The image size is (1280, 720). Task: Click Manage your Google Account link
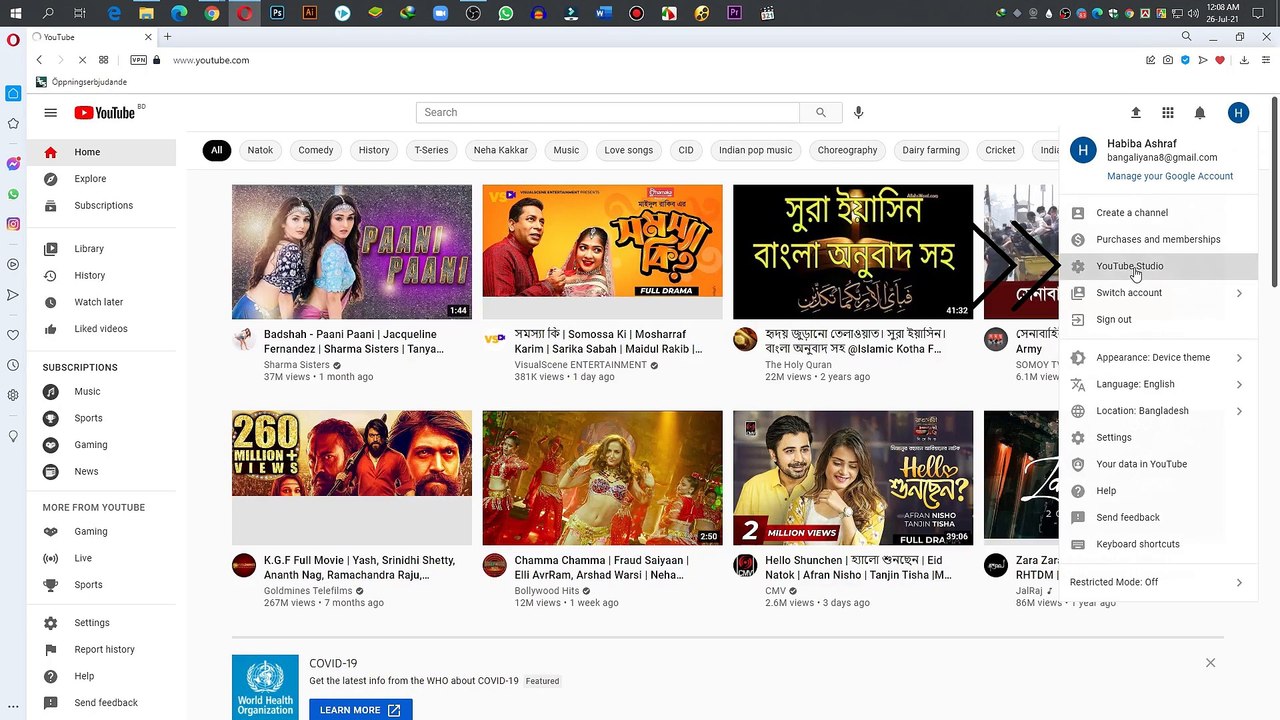[1170, 176]
